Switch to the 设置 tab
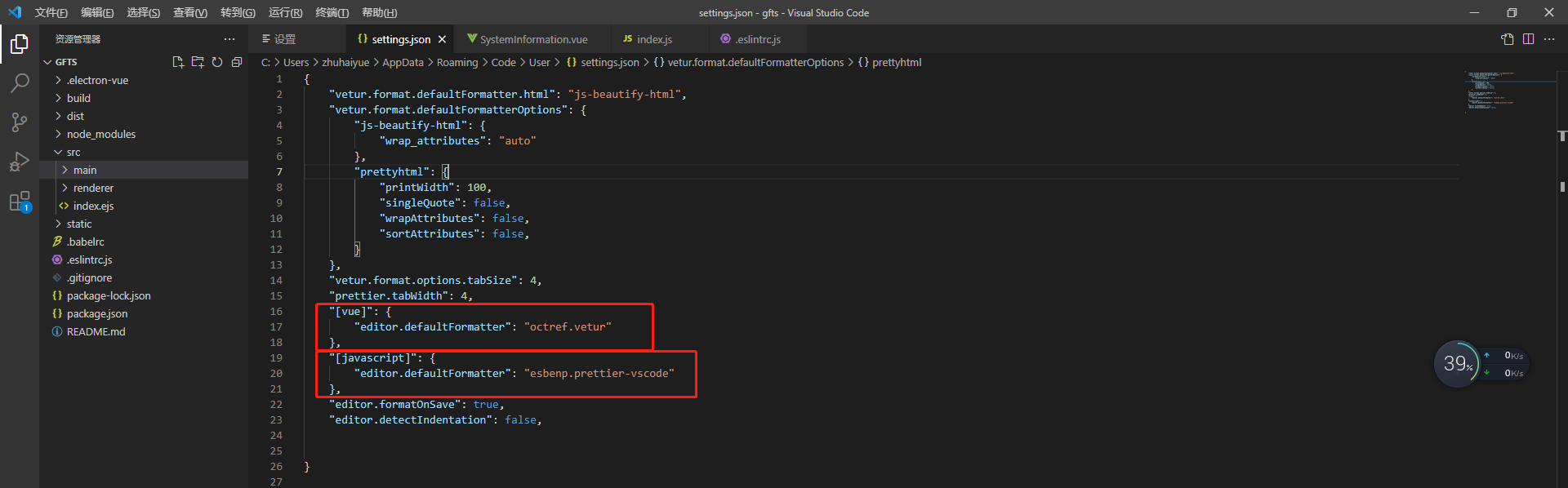 click(296, 39)
